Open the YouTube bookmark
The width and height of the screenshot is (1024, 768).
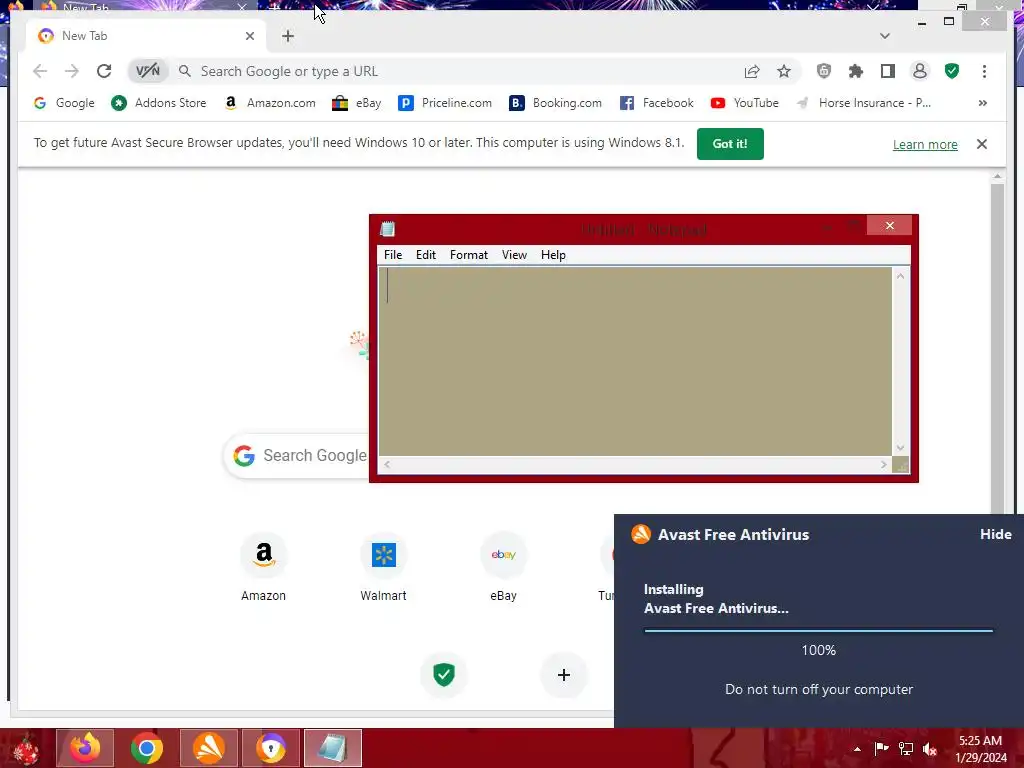(744, 103)
